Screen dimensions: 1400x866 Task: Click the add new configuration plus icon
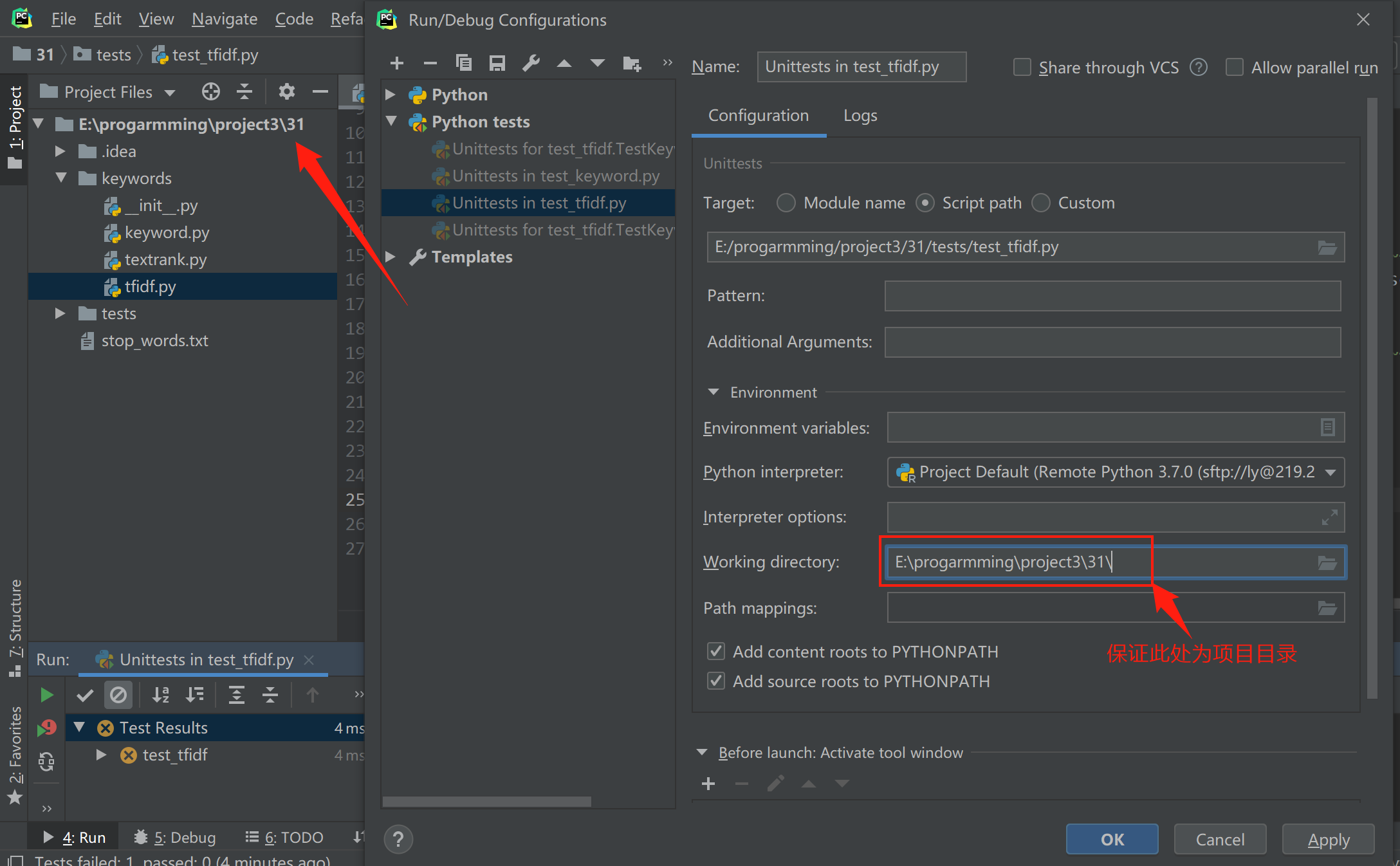click(x=397, y=63)
